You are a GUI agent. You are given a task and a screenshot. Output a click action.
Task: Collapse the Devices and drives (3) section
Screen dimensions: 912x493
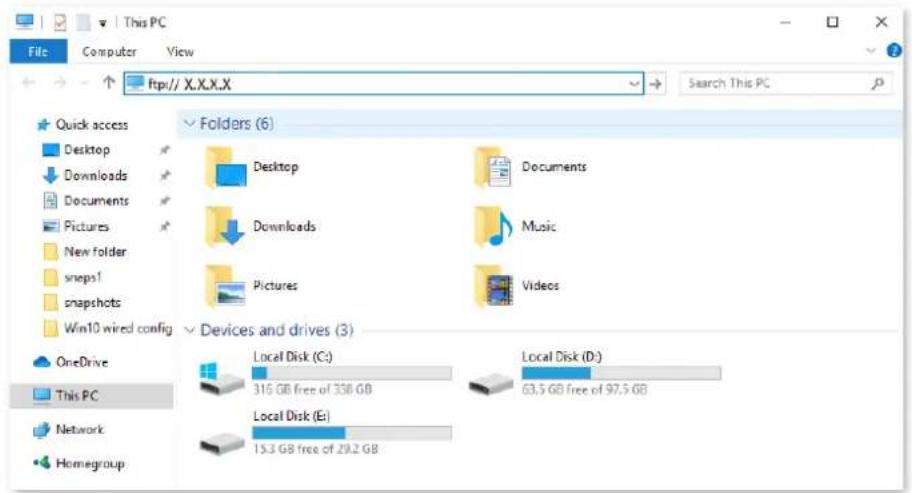189,330
